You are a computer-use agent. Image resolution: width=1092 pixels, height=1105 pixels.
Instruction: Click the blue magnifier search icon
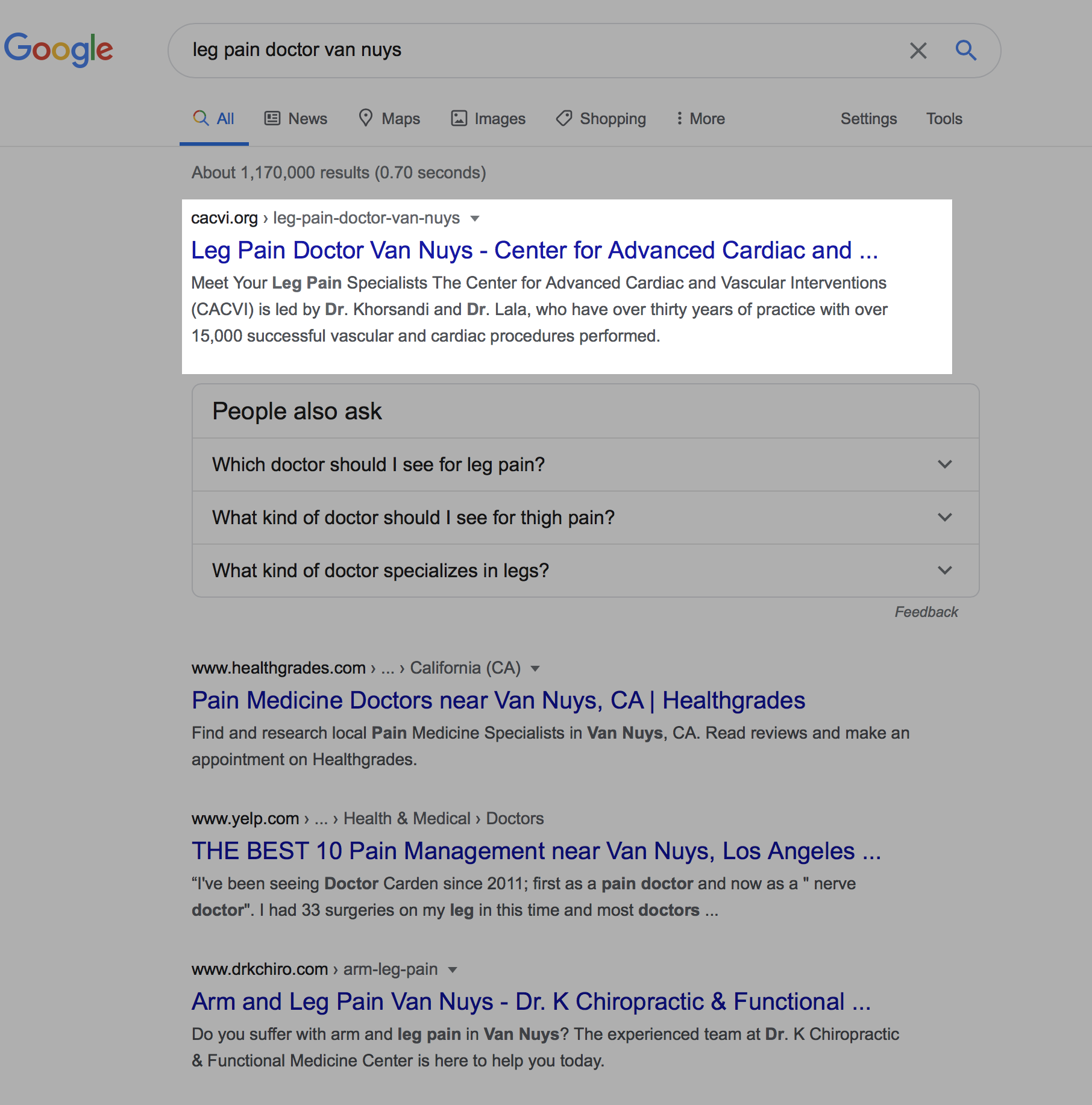[x=965, y=51]
